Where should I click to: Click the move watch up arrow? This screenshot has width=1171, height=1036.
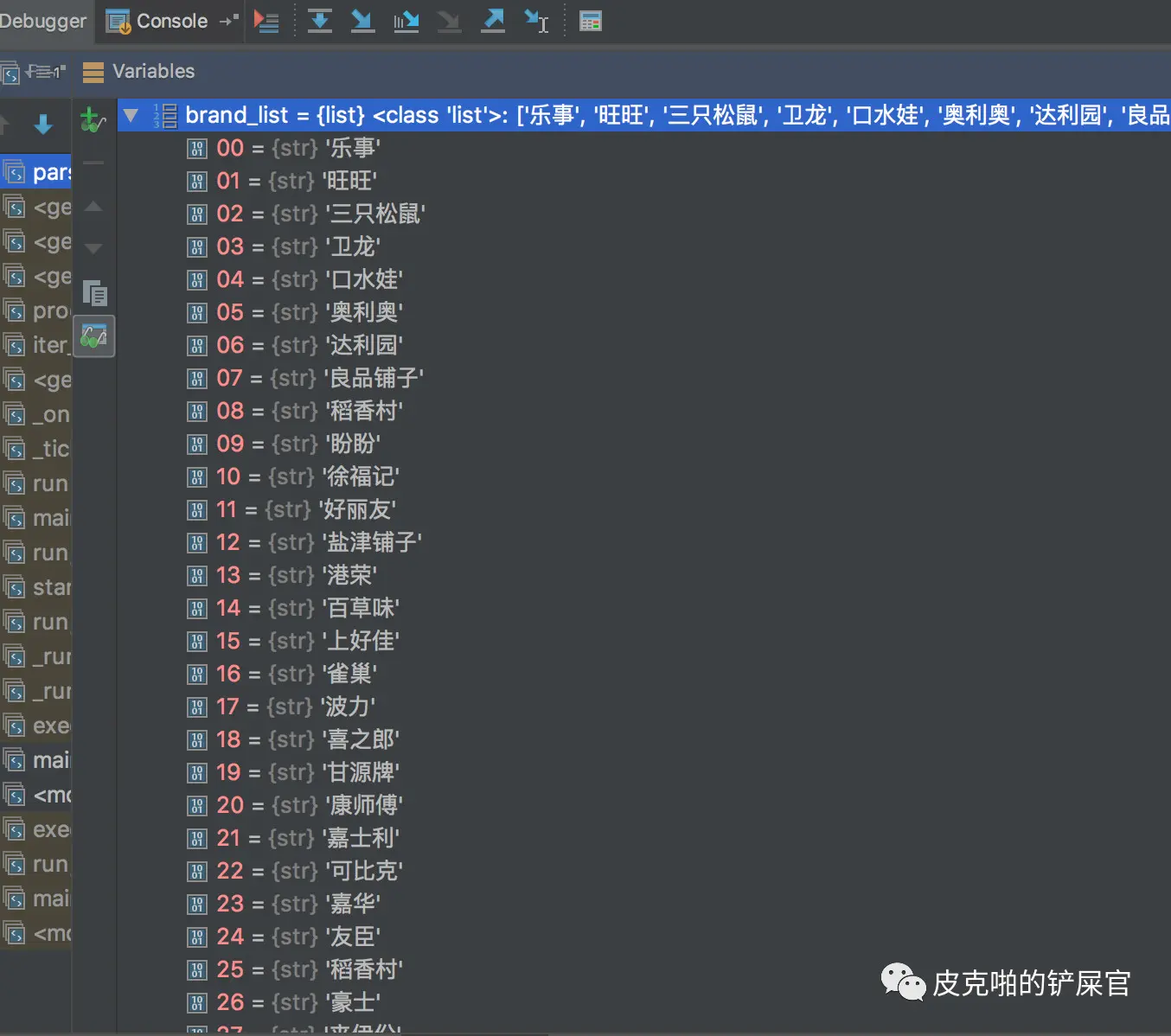[x=93, y=207]
